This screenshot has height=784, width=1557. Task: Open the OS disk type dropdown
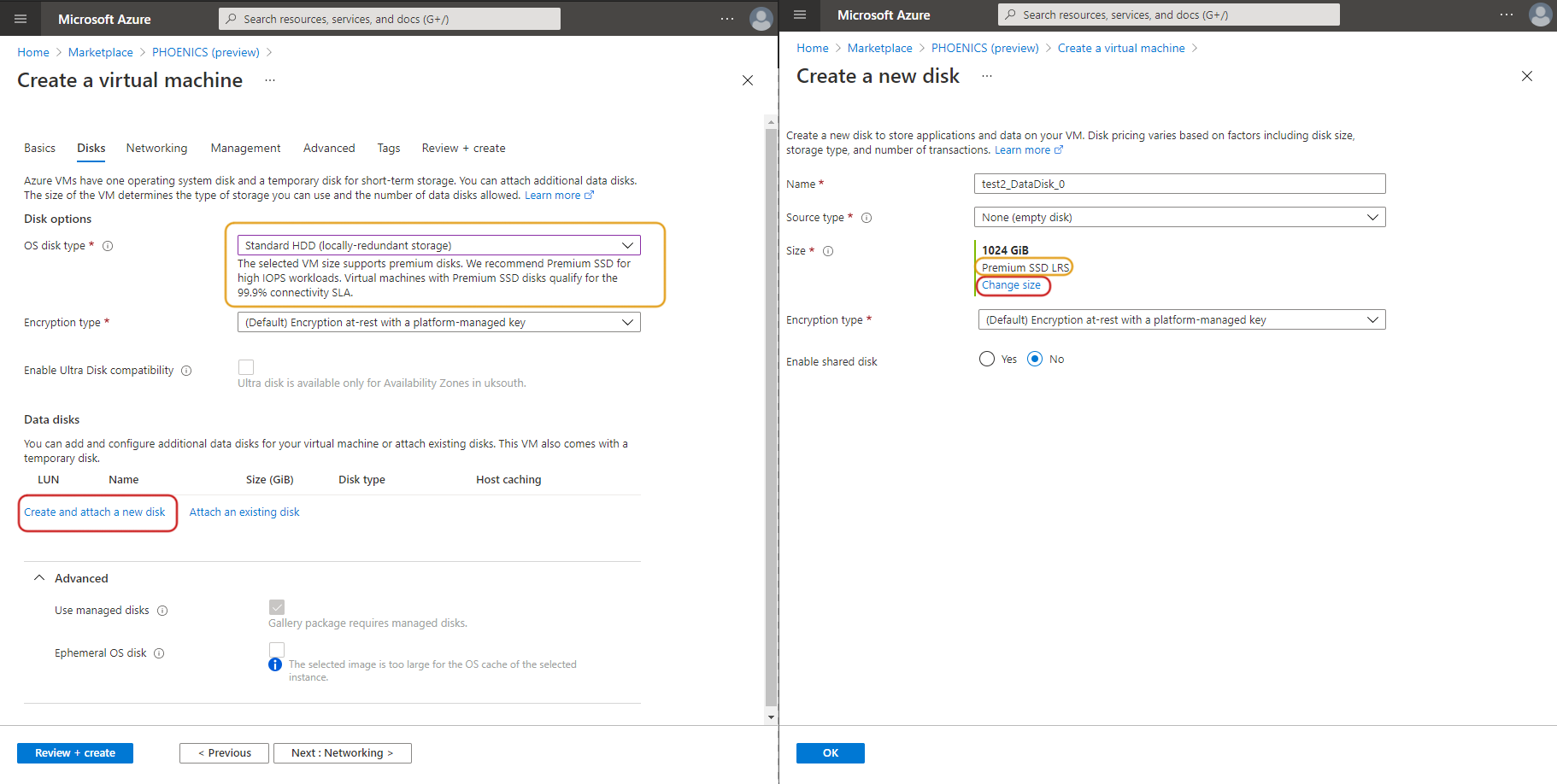click(x=438, y=245)
